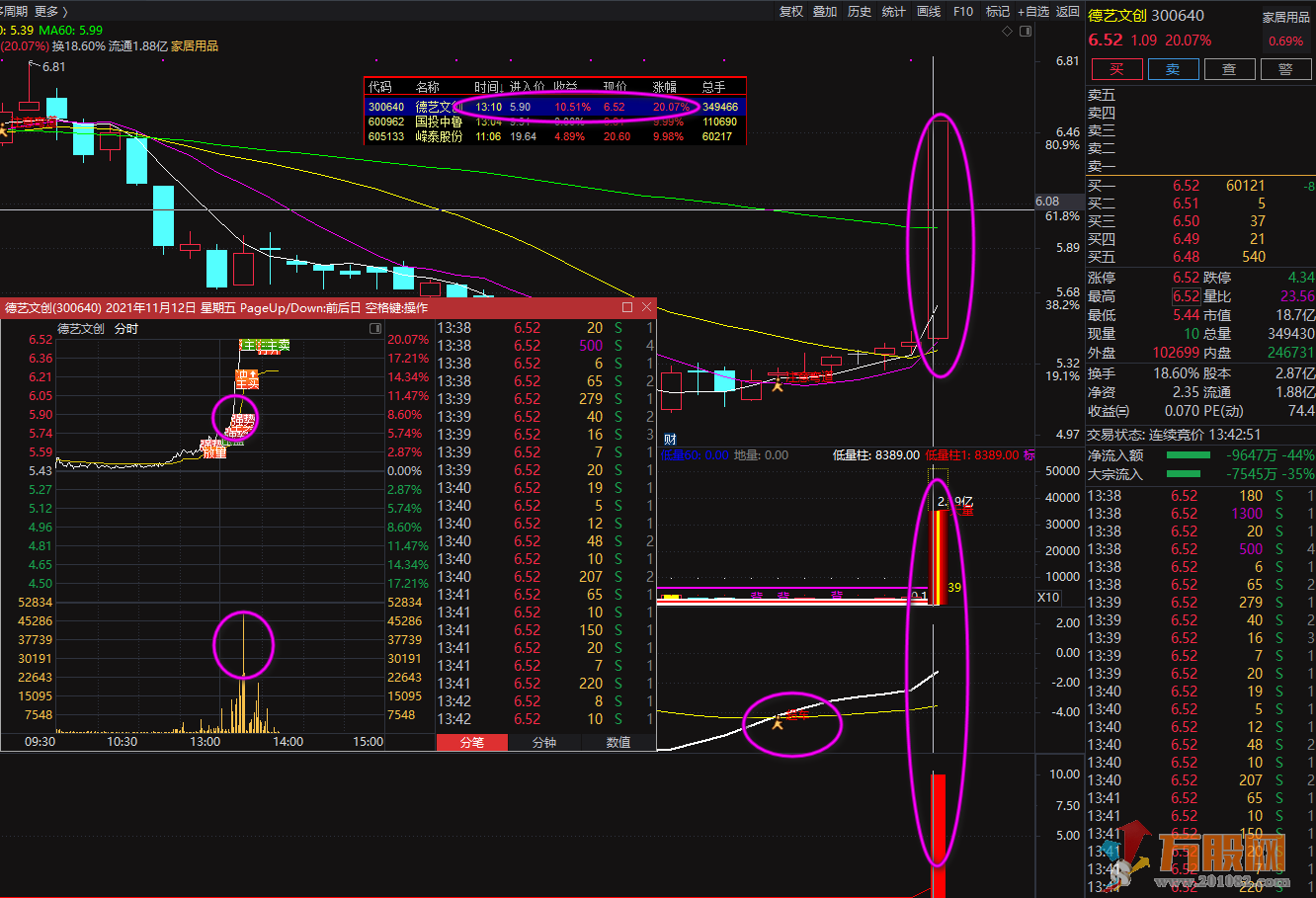Close the 德艺文创 分时 popup window
Image resolution: width=1316 pixels, height=898 pixels.
[x=646, y=307]
